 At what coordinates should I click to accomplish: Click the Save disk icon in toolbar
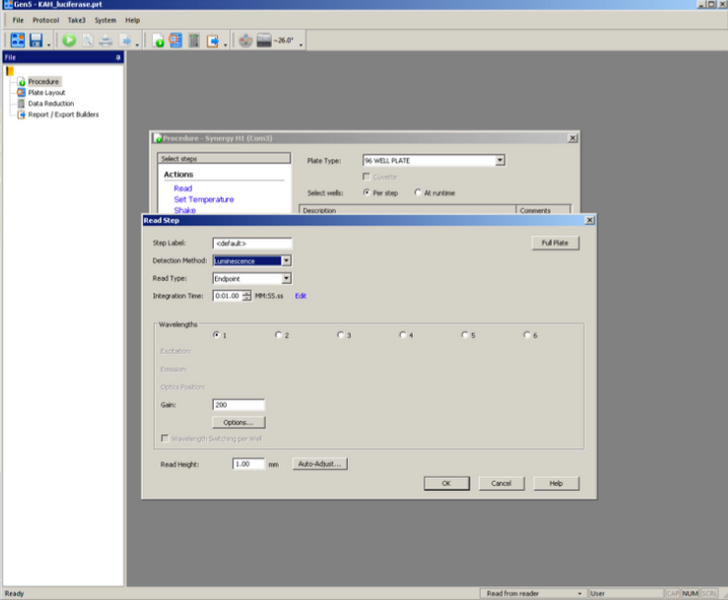36,40
